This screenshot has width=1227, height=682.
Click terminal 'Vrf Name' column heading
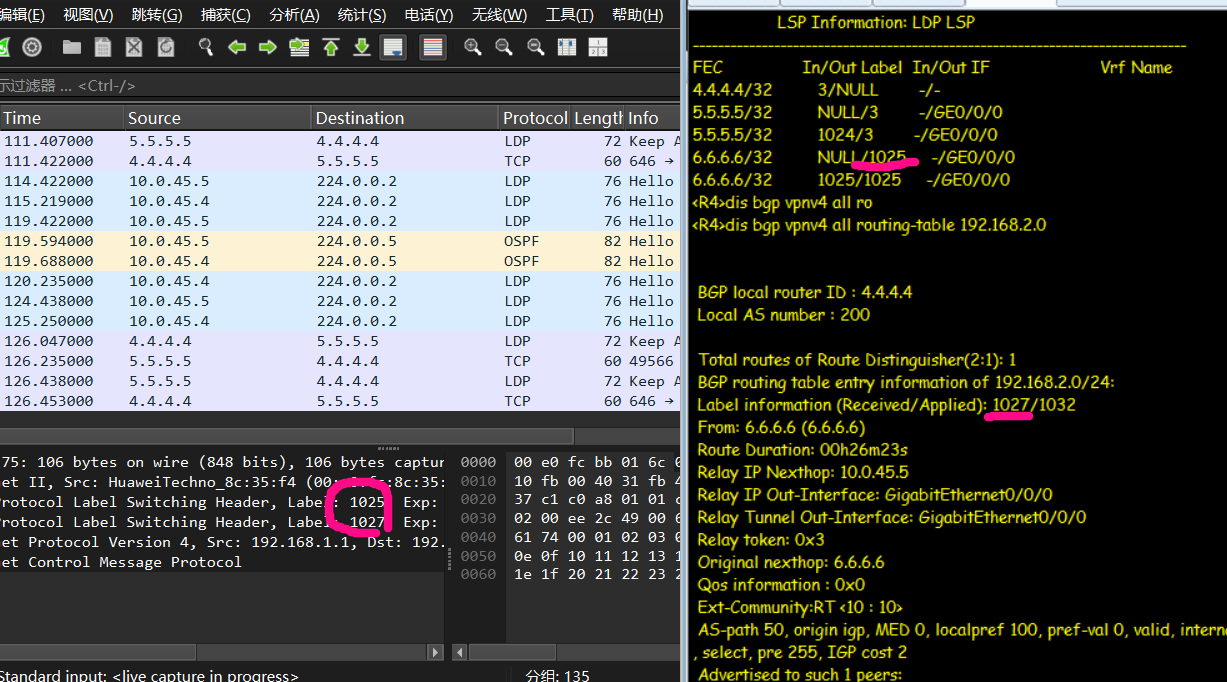pos(1136,67)
